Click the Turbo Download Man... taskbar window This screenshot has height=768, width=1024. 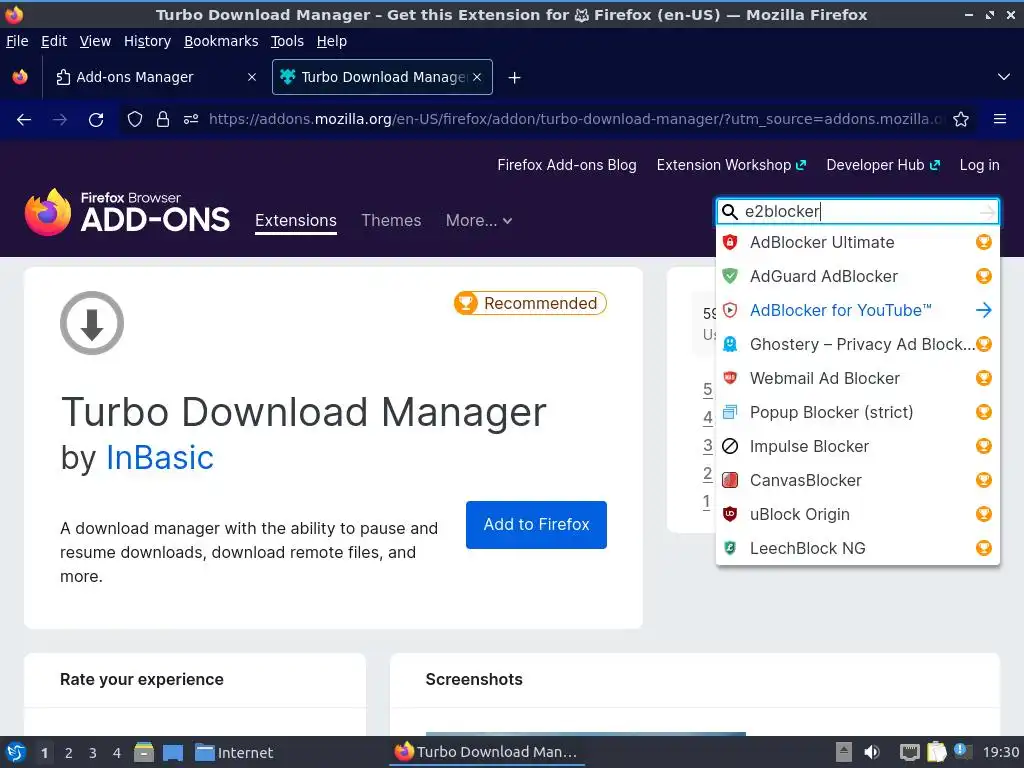487,752
